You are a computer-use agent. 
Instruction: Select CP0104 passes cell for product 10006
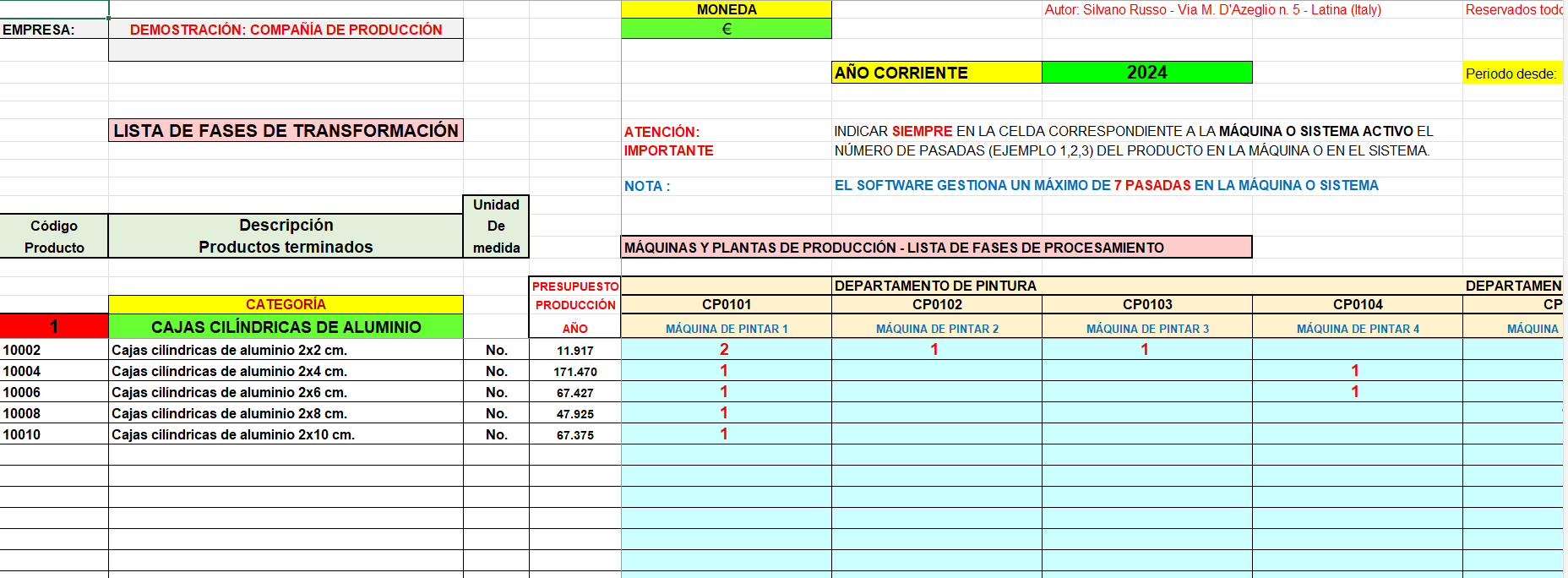pyautogui.click(x=1357, y=392)
